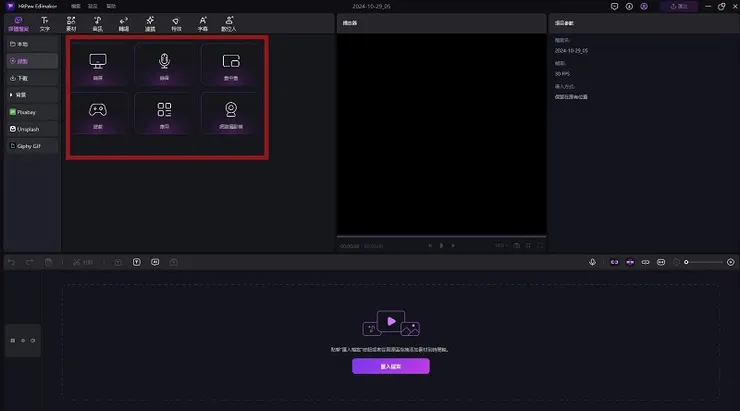Click the snapshot icon in player controls
Viewport: 740px width, 411px height.
(516, 245)
